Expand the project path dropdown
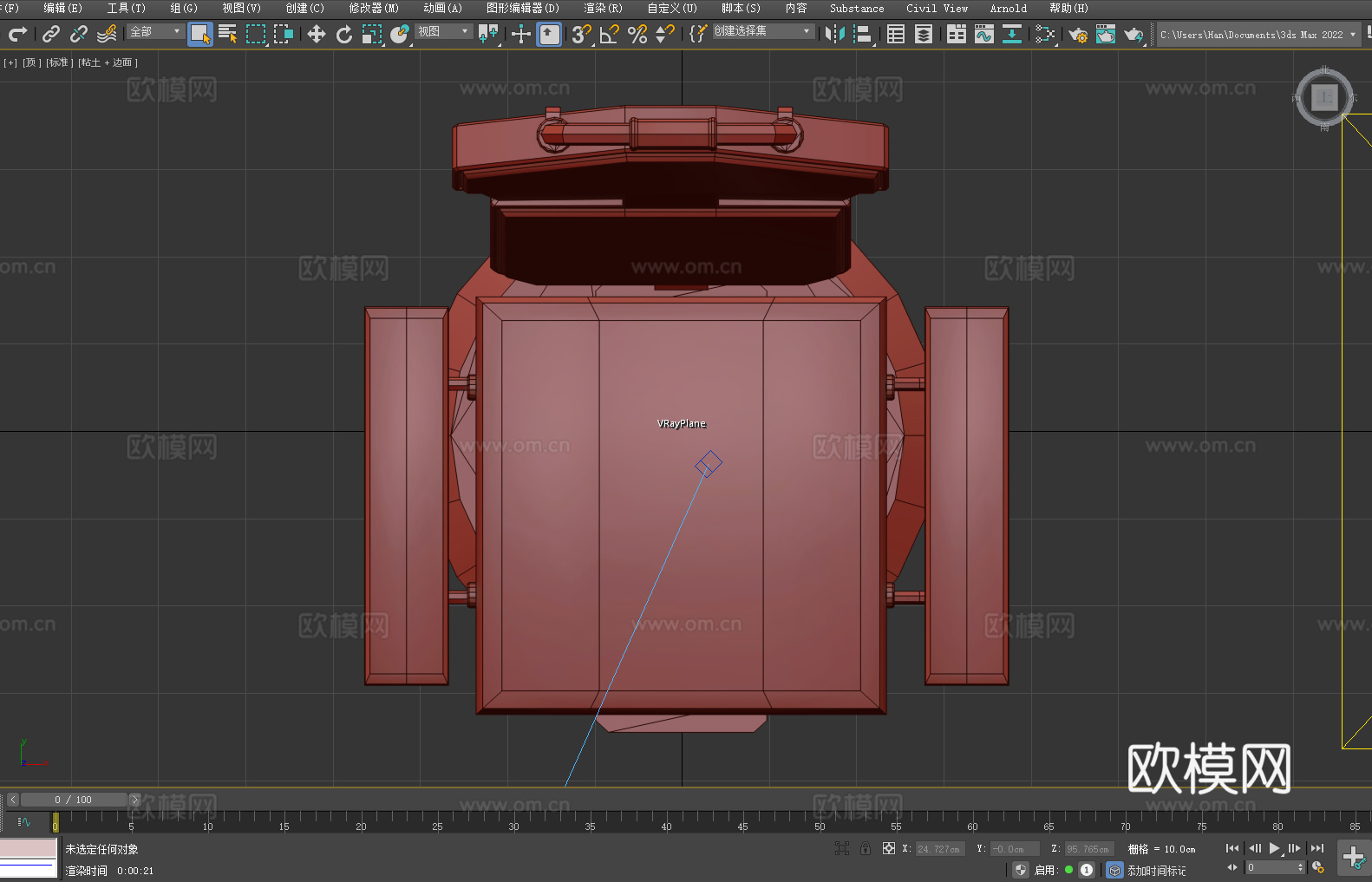 click(1353, 35)
